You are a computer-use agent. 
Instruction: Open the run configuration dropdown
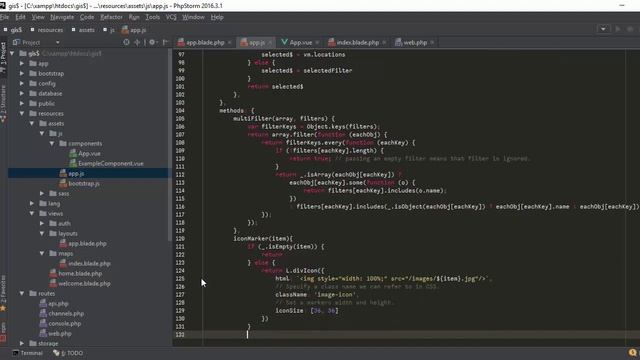[603, 29]
